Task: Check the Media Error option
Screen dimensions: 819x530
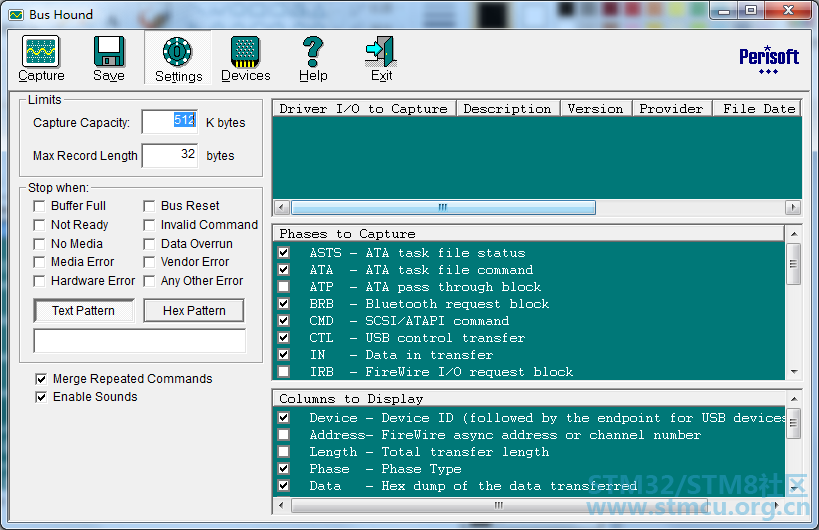Action: 39,262
